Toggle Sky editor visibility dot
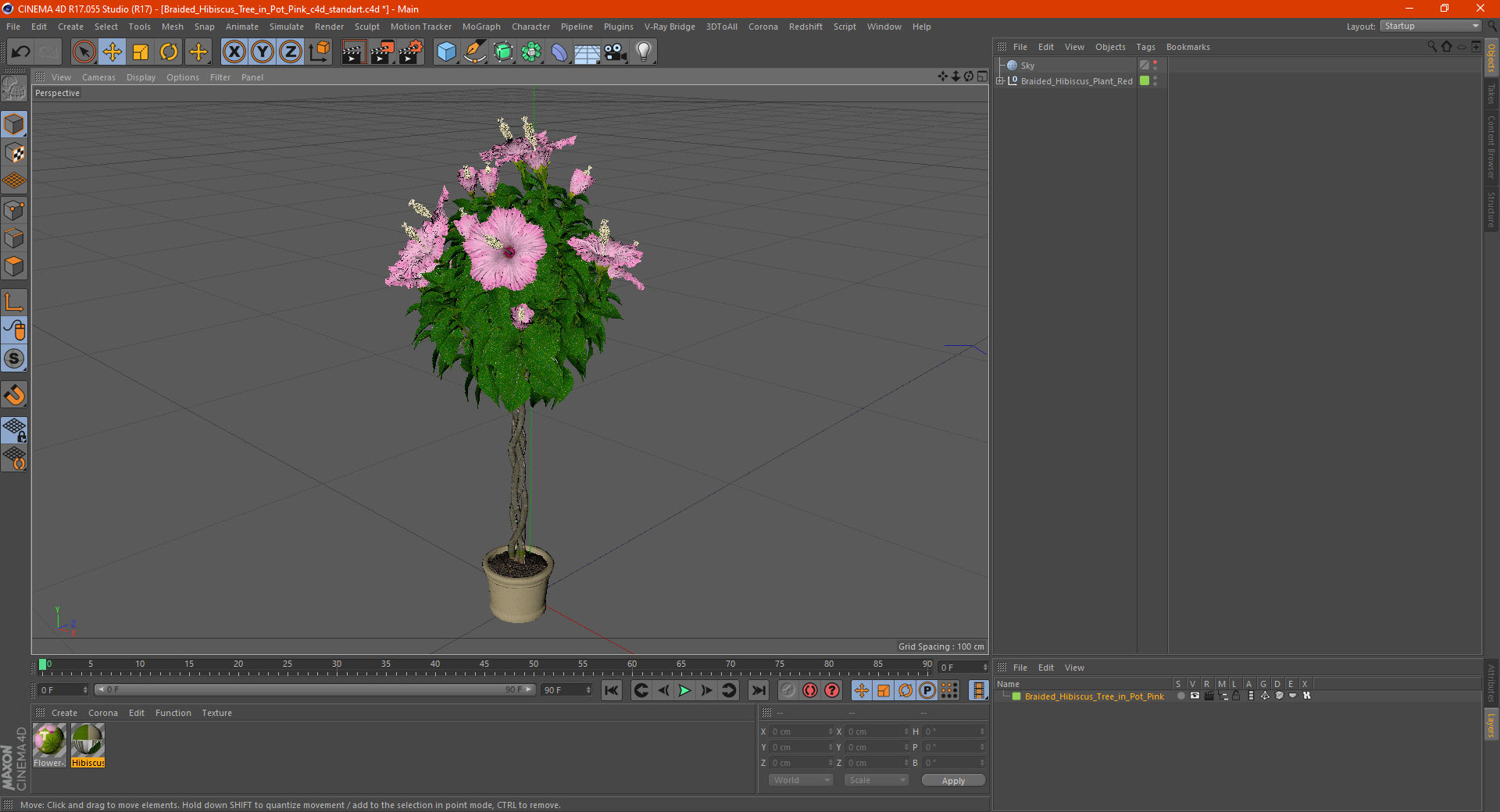This screenshot has height=812, width=1500. pyautogui.click(x=1155, y=62)
